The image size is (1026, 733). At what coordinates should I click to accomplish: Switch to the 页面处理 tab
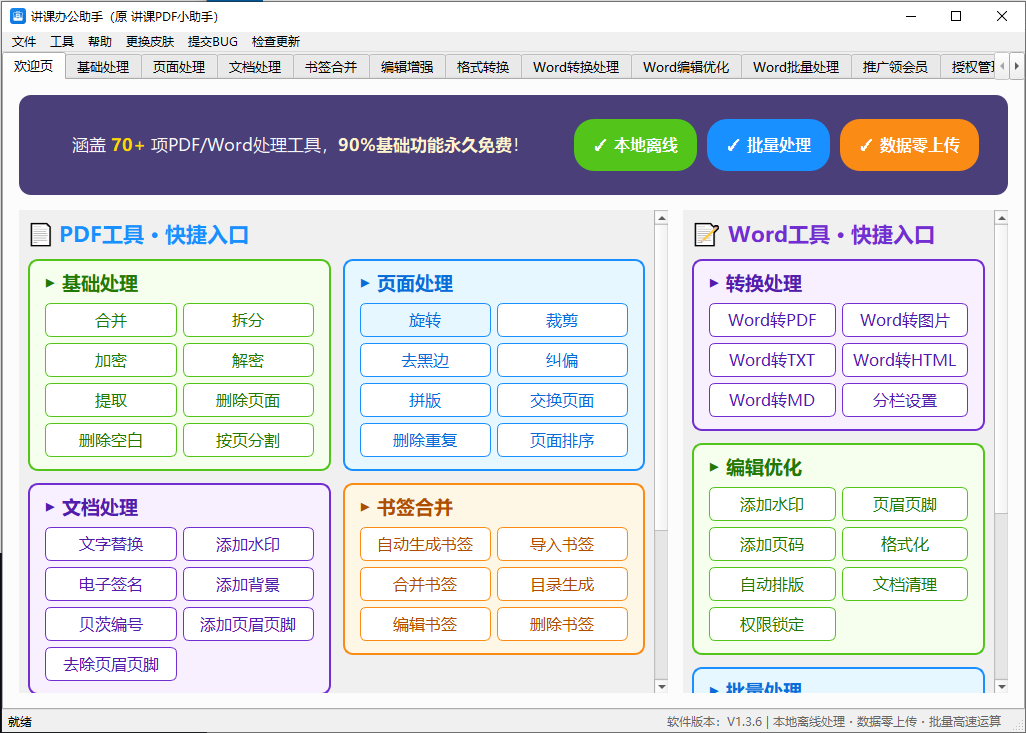click(x=179, y=67)
